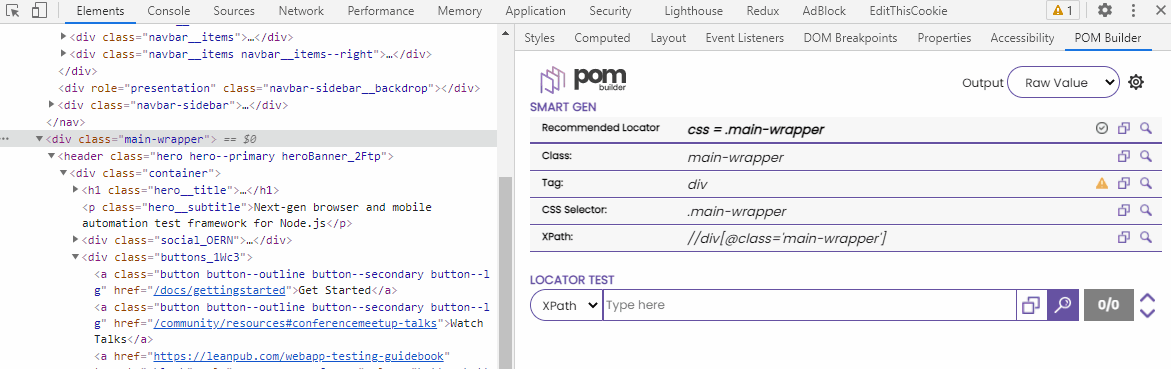Click the Recommended Locator check mark icon
The height and width of the screenshot is (369, 1171).
click(1102, 128)
